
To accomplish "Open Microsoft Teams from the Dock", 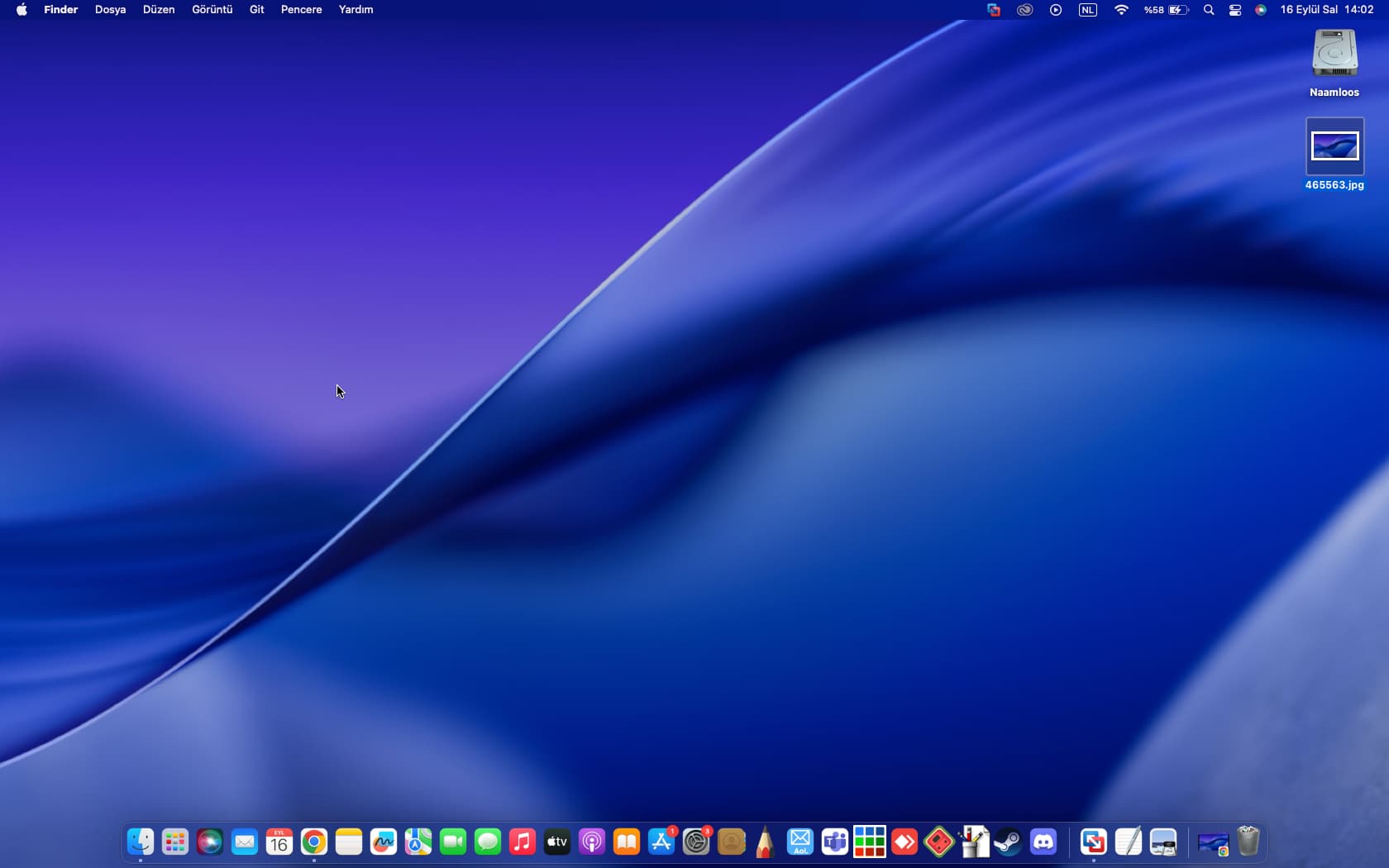I will (835, 842).
